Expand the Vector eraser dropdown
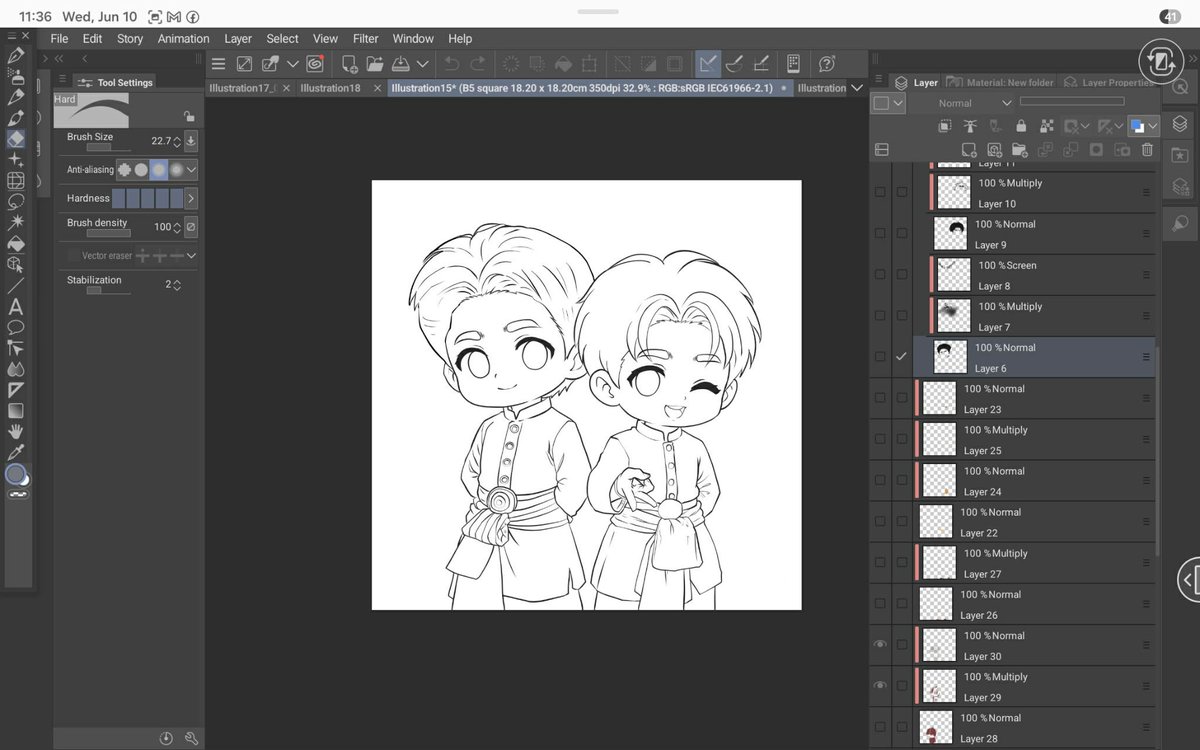The image size is (1200, 750). point(191,256)
